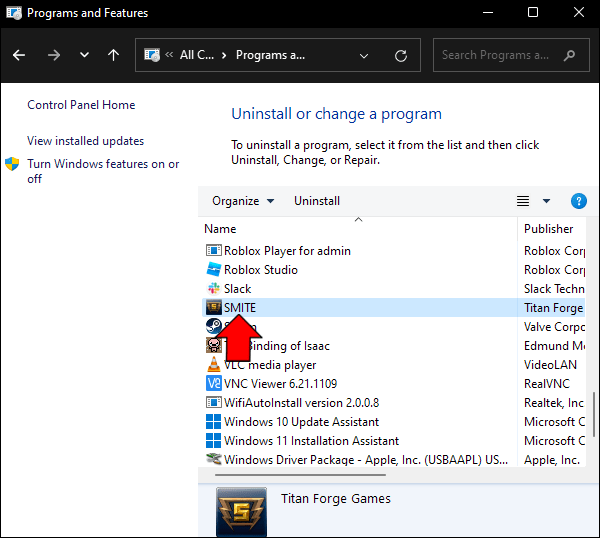The height and width of the screenshot is (538, 600).
Task: Open Control Panel Home link
Action: tap(81, 105)
